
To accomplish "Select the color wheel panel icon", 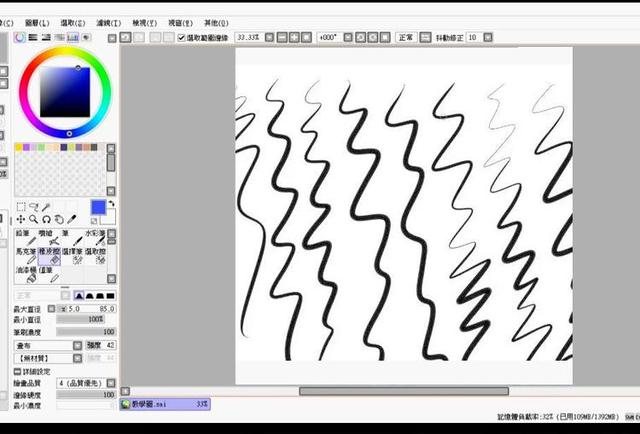I will (x=20, y=37).
